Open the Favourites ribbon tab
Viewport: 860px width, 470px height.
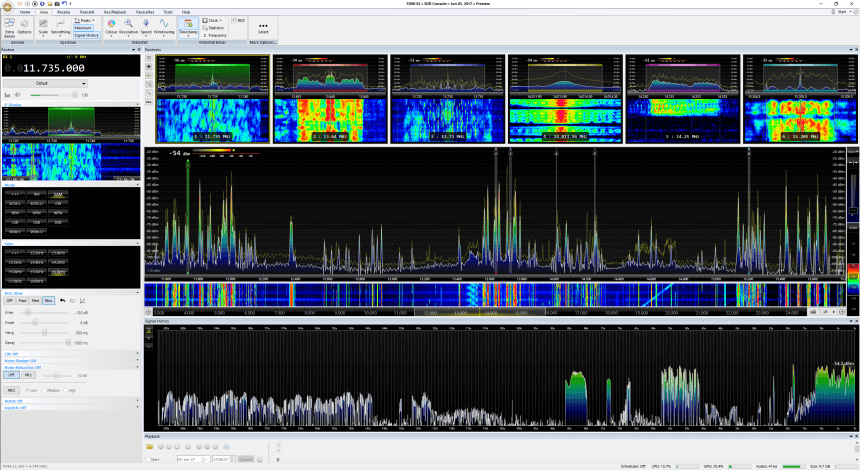pos(145,12)
